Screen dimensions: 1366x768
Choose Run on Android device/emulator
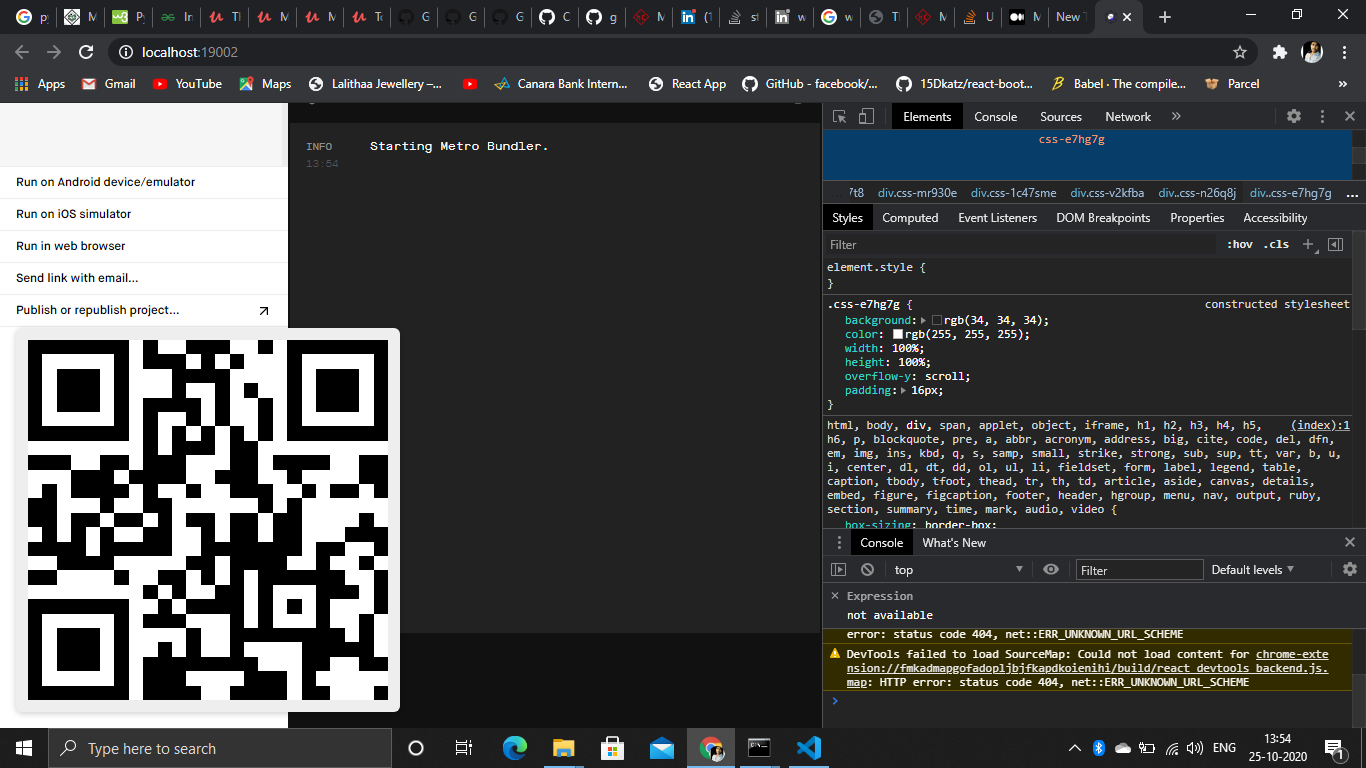click(144, 182)
